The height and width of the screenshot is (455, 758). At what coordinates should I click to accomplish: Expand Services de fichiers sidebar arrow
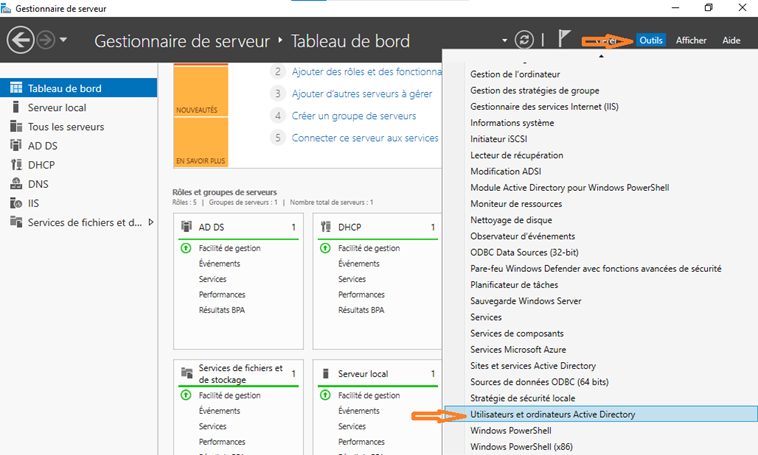151,222
